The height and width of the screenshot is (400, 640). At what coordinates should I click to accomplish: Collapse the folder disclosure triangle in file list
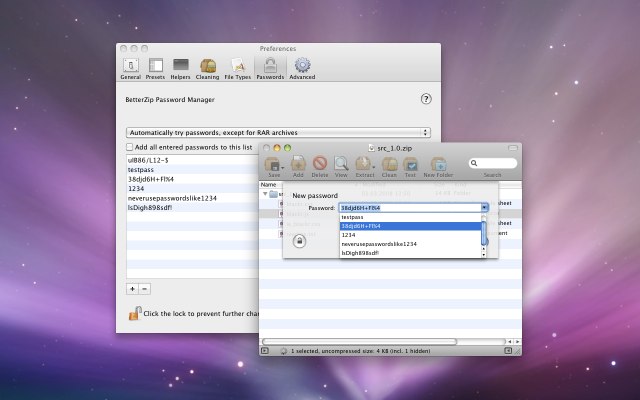point(267,194)
